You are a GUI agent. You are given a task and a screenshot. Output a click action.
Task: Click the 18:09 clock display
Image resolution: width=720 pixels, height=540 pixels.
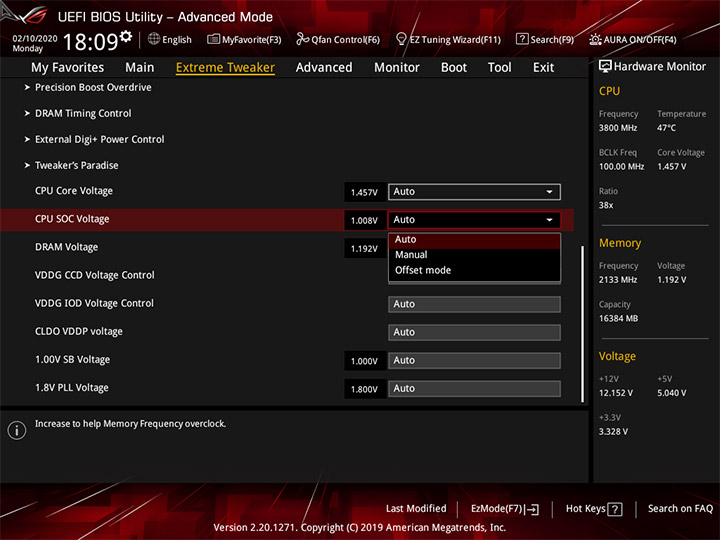tap(90, 42)
